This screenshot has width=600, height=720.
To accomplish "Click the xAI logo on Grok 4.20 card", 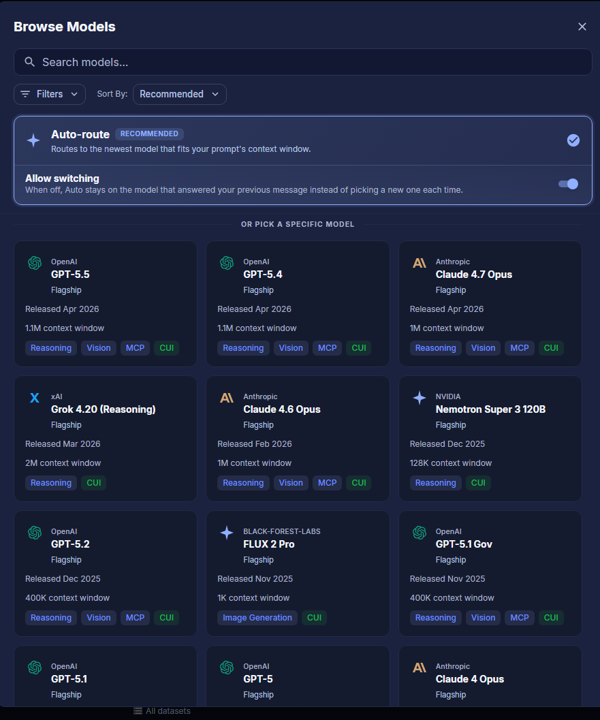I will pos(34,398).
